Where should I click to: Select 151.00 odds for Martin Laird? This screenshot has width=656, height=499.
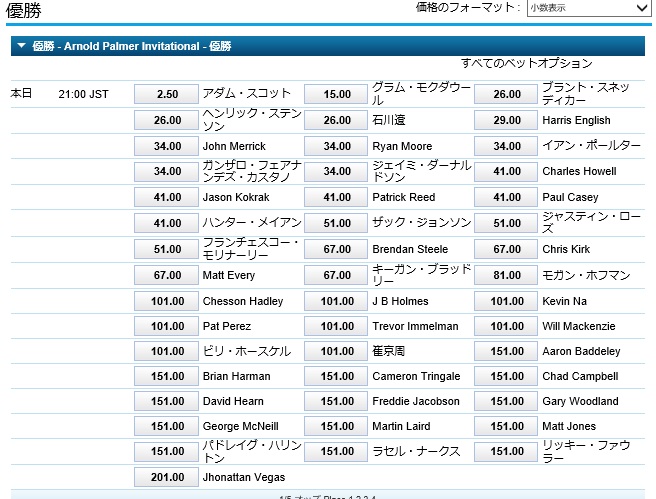[x=336, y=426]
